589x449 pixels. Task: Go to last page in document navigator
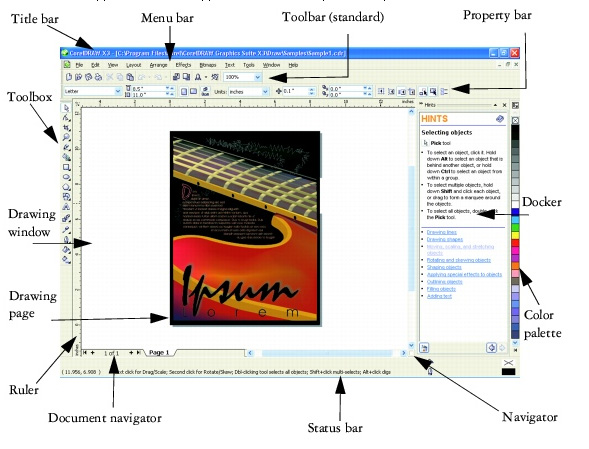139,353
